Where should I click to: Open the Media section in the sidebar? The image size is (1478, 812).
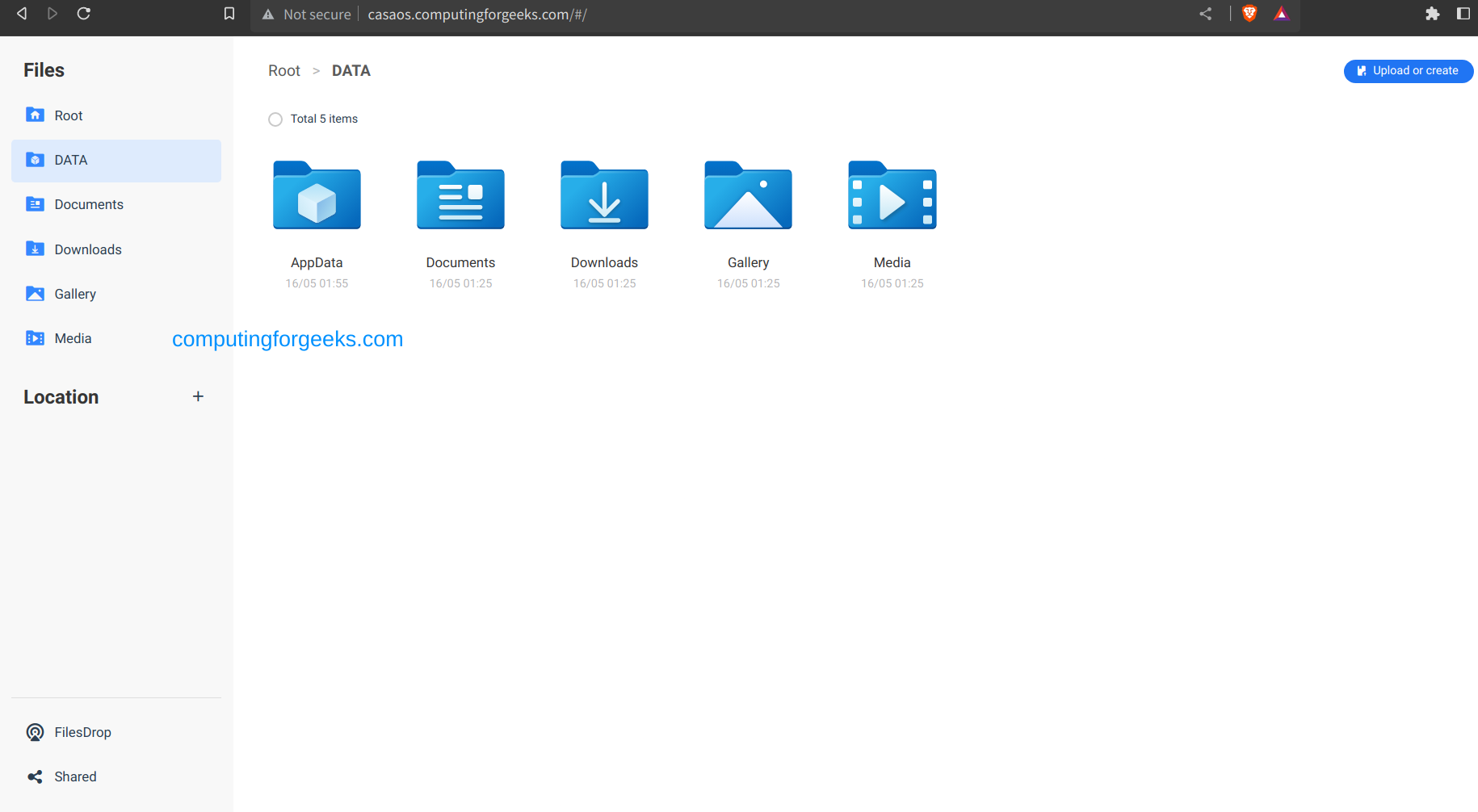(73, 337)
